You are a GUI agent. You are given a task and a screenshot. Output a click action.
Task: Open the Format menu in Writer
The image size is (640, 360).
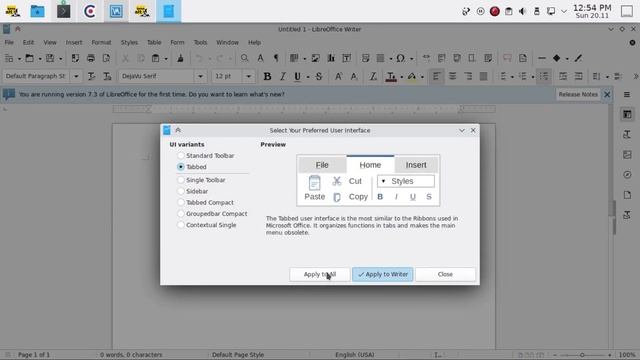[x=101, y=42]
